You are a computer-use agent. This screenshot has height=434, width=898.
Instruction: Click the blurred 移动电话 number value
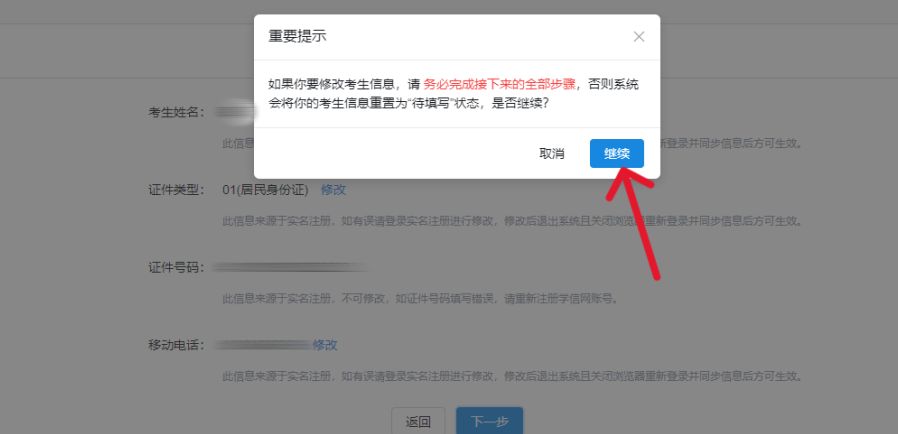(x=263, y=345)
